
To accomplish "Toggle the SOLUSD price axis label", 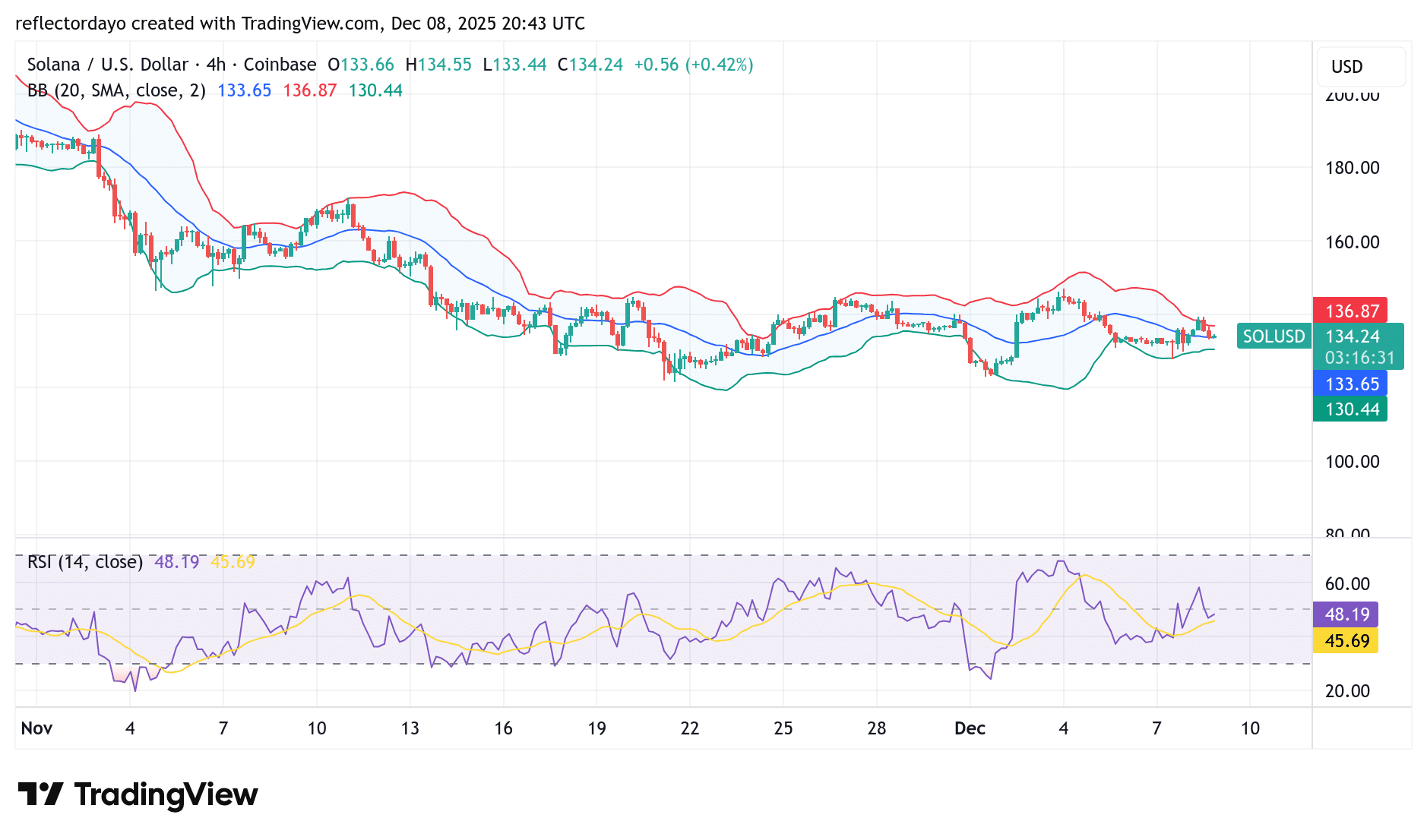I will pos(1274,336).
